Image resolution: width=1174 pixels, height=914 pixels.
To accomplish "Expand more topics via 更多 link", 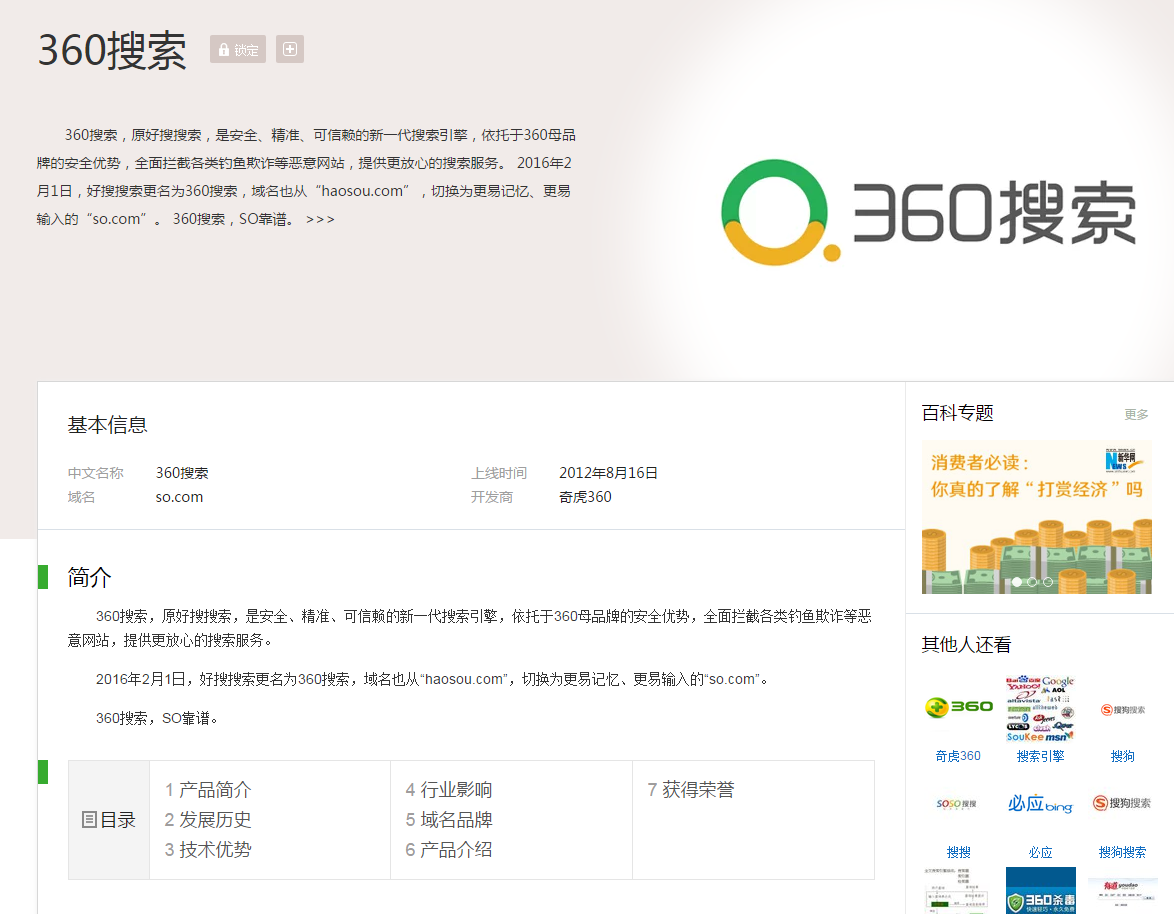I will 1136,413.
